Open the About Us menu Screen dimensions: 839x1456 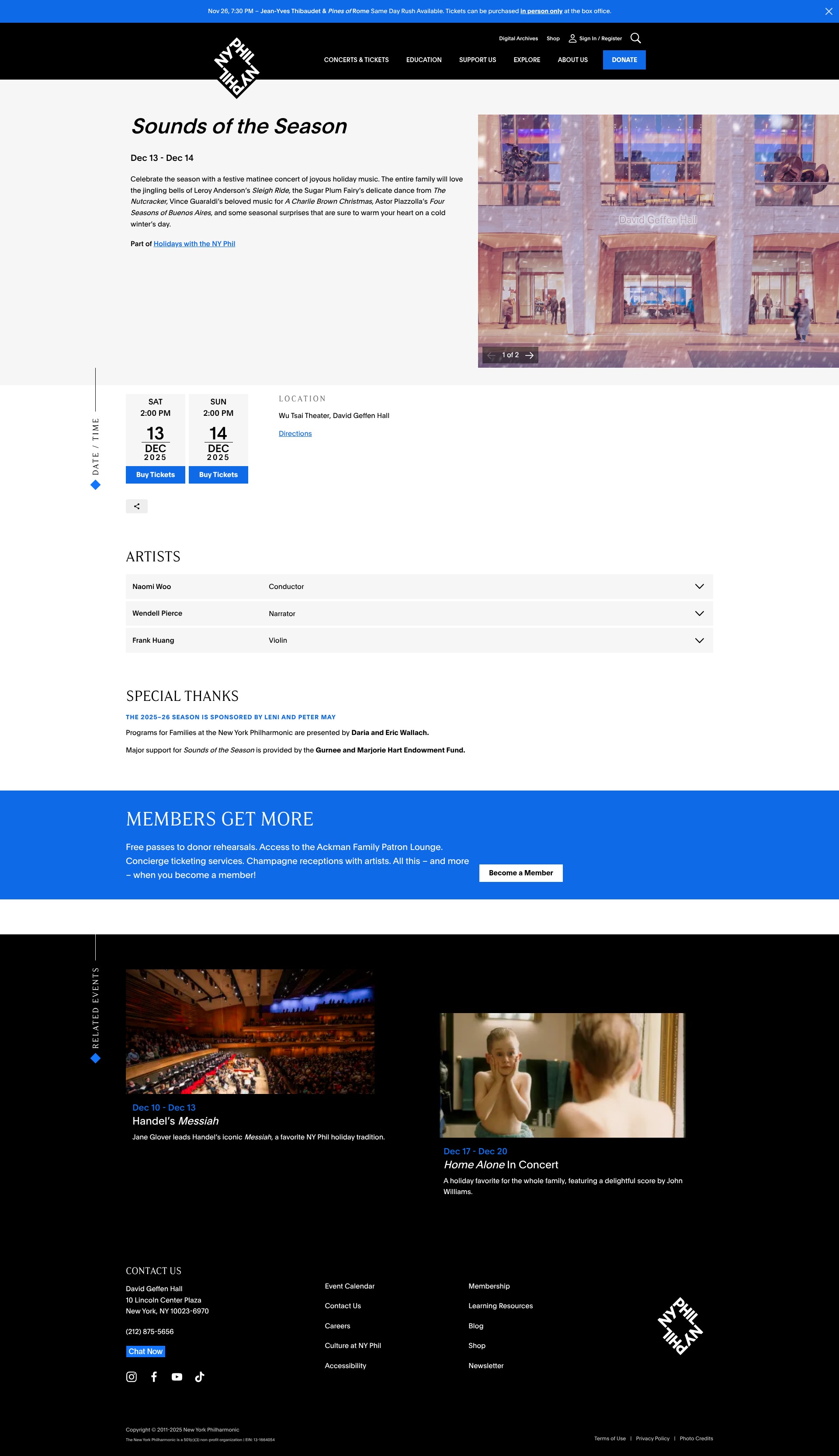click(572, 60)
